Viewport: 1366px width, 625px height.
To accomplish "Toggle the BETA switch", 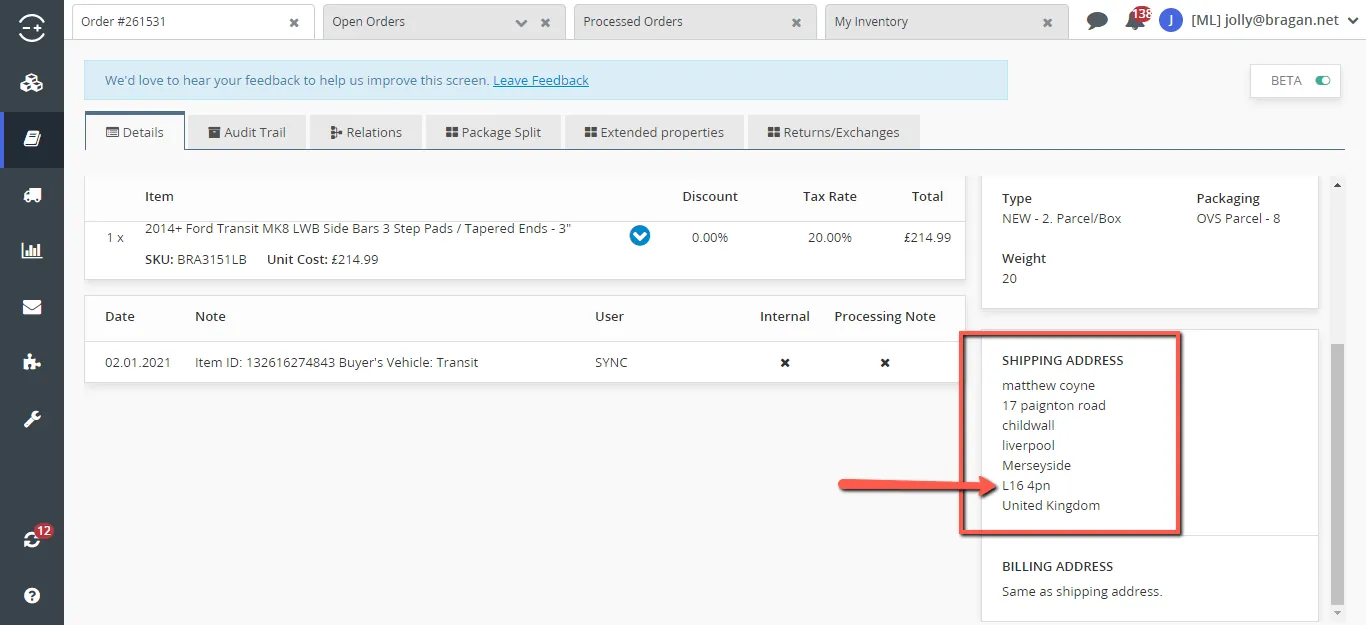I will click(1323, 81).
